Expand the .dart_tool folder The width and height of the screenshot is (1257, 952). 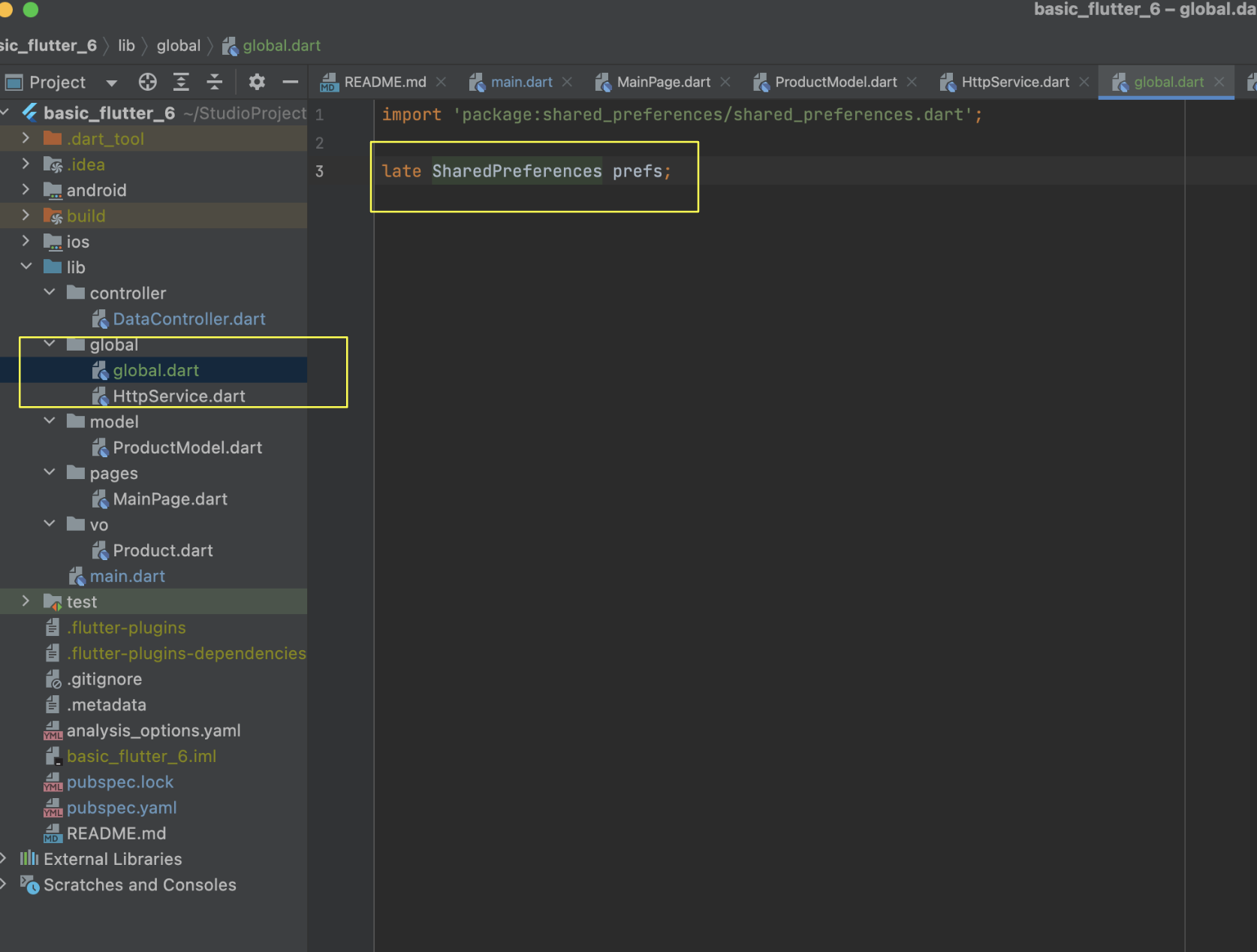pos(26,138)
